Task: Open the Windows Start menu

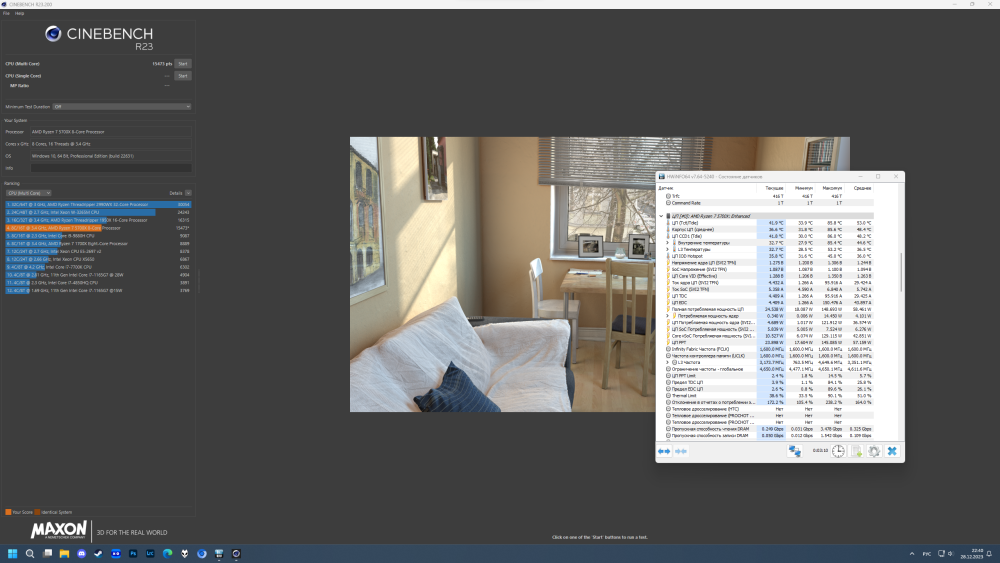Action: pyautogui.click(x=14, y=553)
